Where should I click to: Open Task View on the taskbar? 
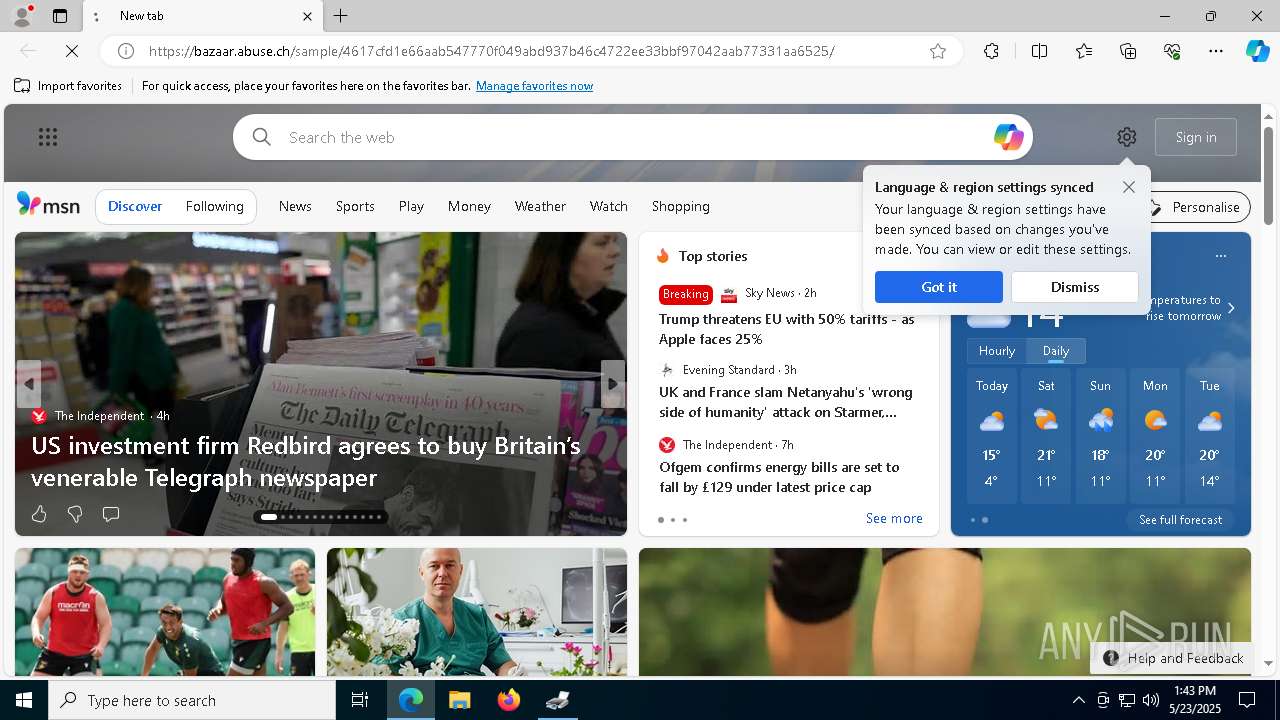(360, 701)
